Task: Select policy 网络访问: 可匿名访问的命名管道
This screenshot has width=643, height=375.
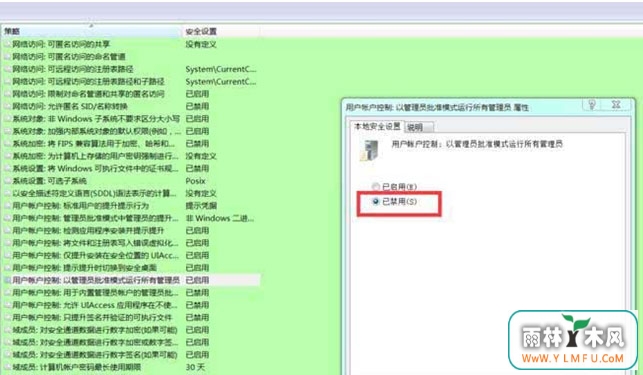Action: tap(68, 57)
